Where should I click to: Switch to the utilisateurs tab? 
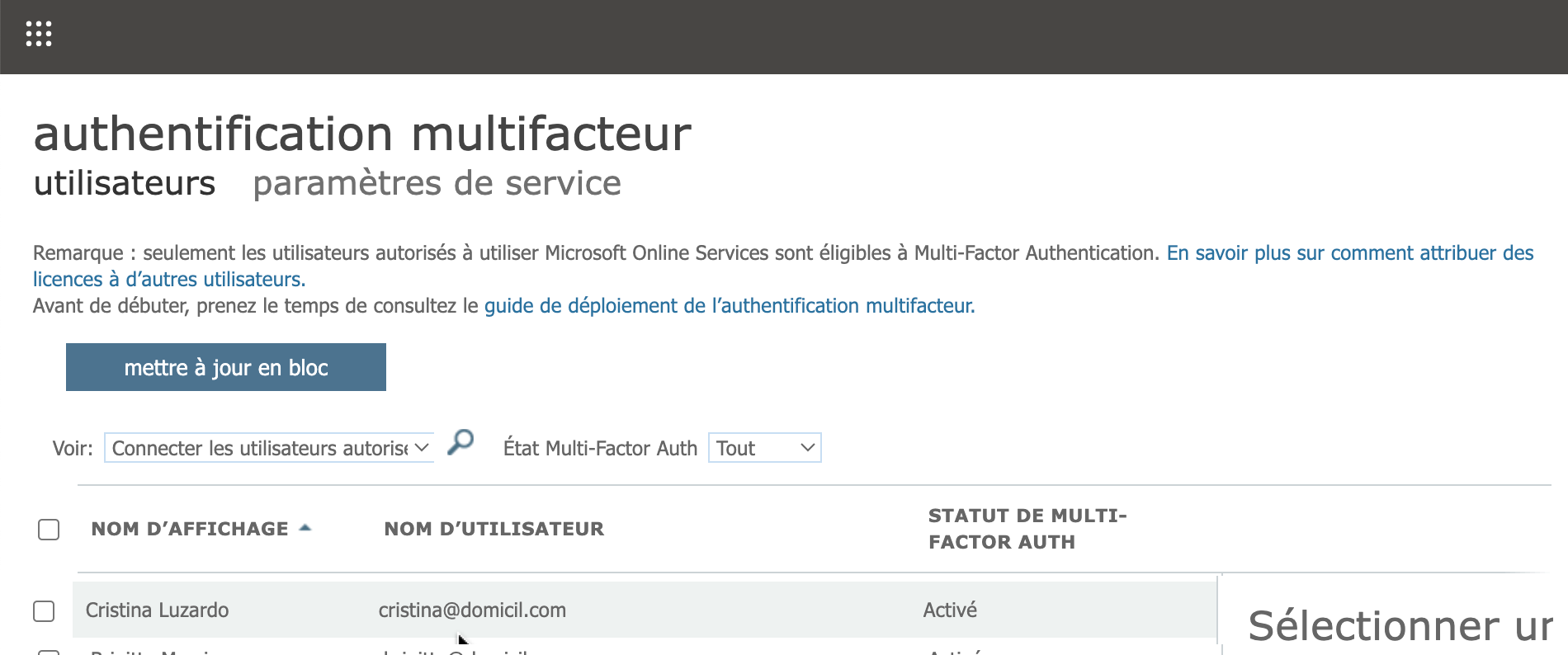(x=125, y=183)
